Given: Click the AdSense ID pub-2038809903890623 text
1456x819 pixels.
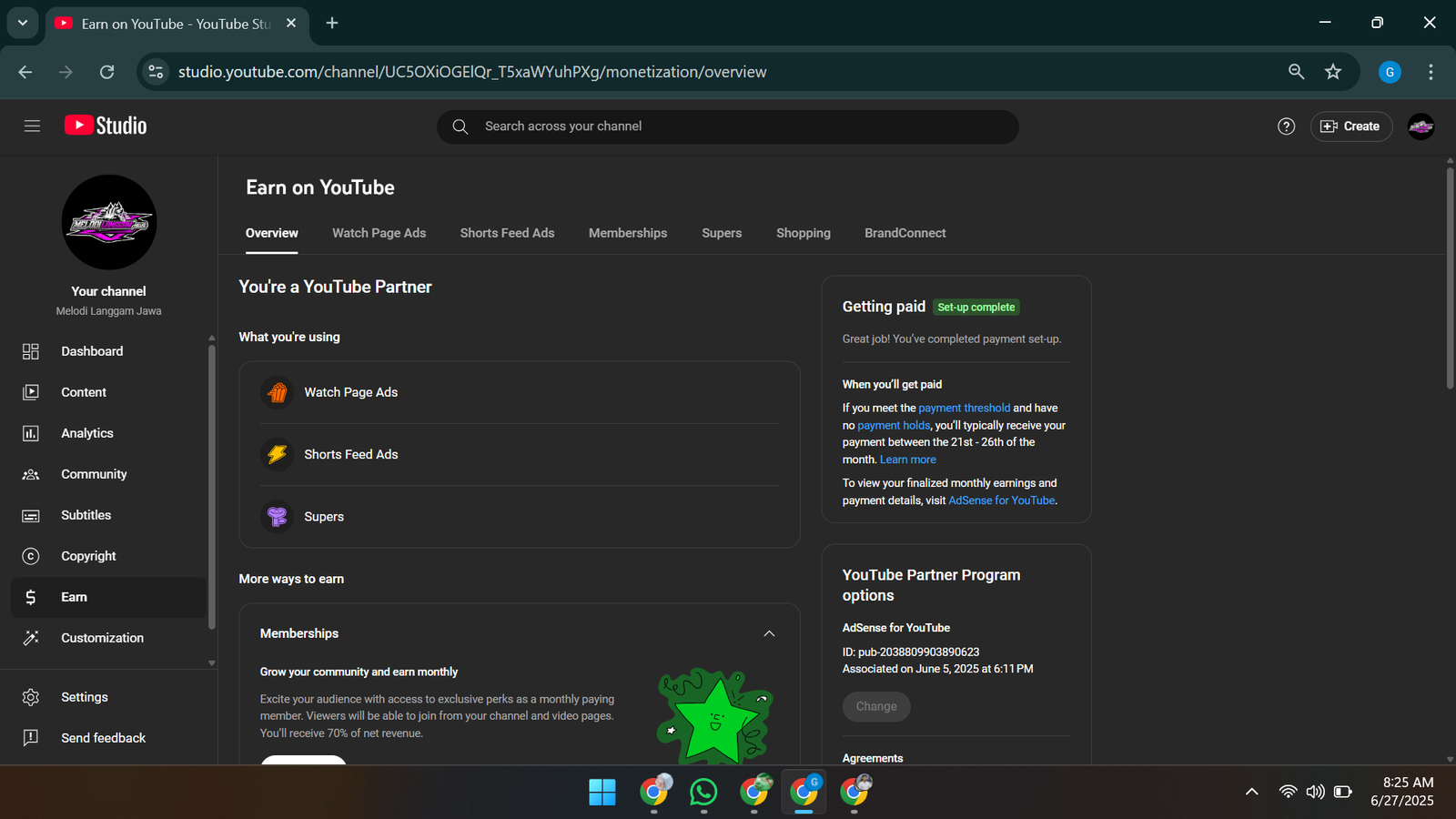Looking at the screenshot, I should [911, 652].
